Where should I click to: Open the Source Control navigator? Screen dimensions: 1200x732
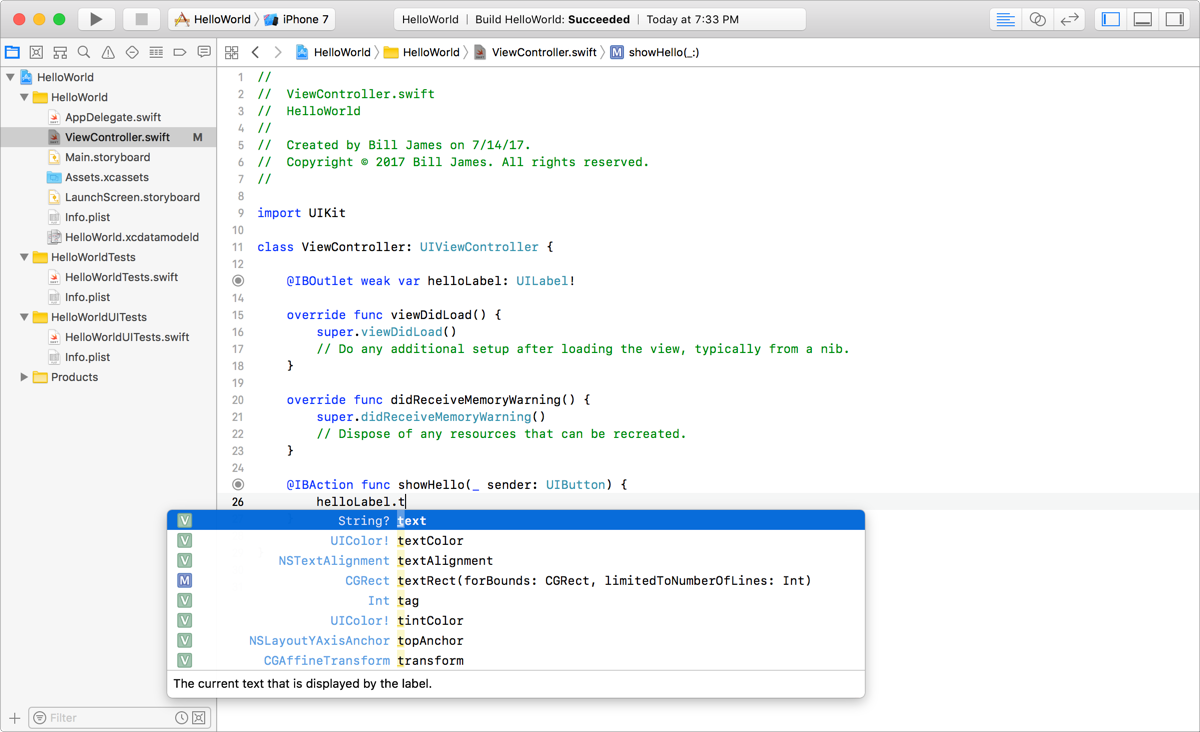tap(36, 52)
